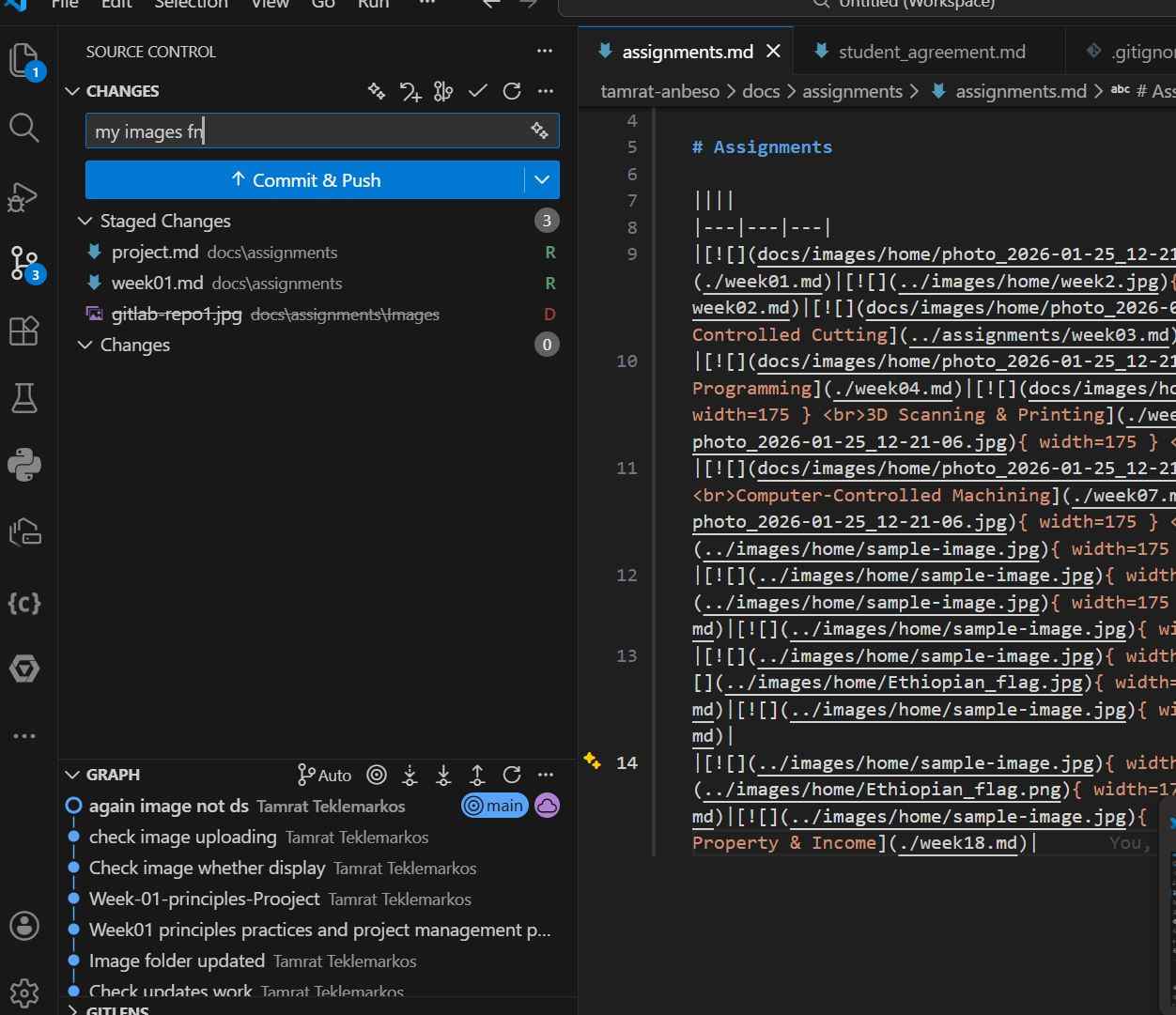Click the Commit & Push button
1176x1015 pixels.
(305, 180)
